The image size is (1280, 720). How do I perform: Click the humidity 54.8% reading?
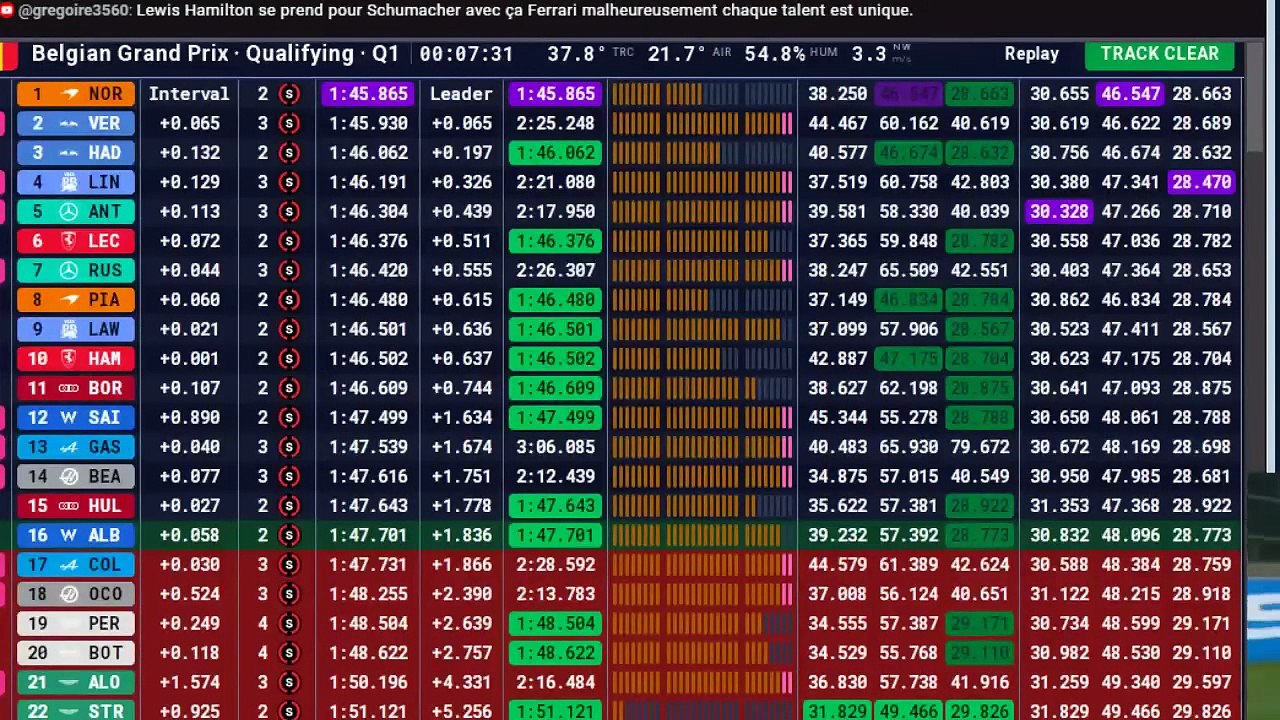click(775, 54)
